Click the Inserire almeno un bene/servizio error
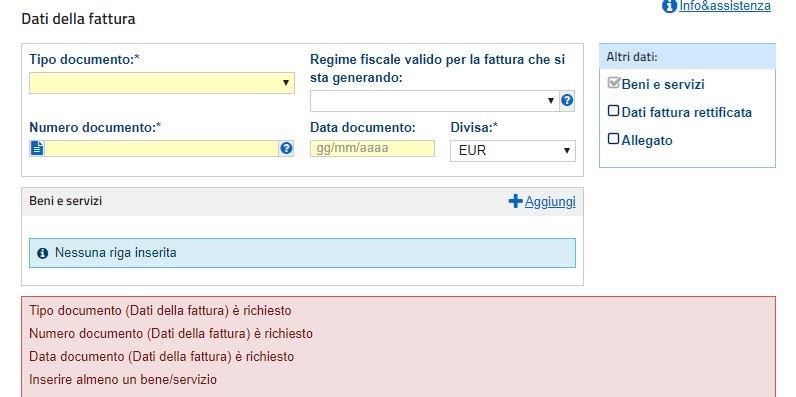Screen dimensions: 796x397 [x=123, y=379]
